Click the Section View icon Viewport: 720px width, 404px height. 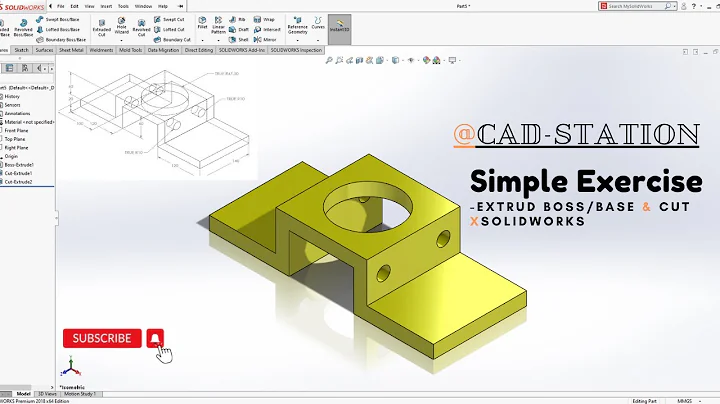(360, 60)
